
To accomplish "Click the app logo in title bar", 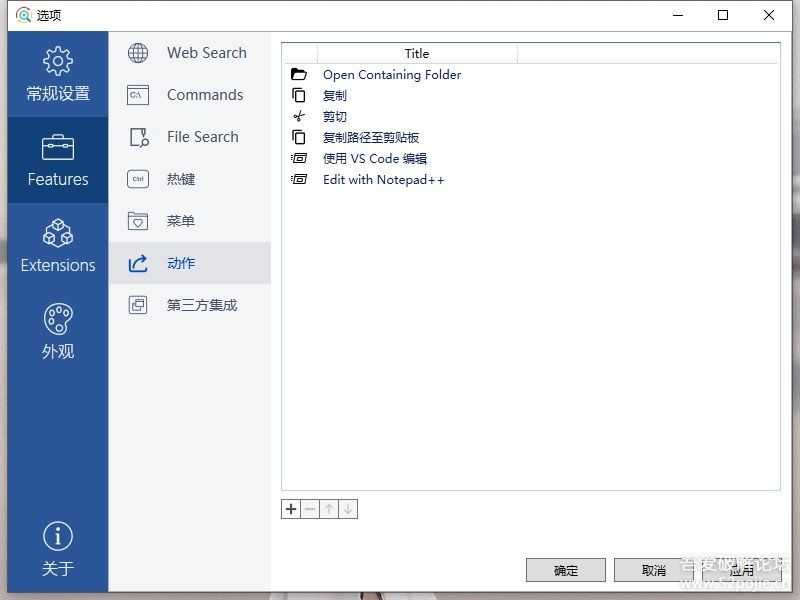I will click(x=23, y=15).
